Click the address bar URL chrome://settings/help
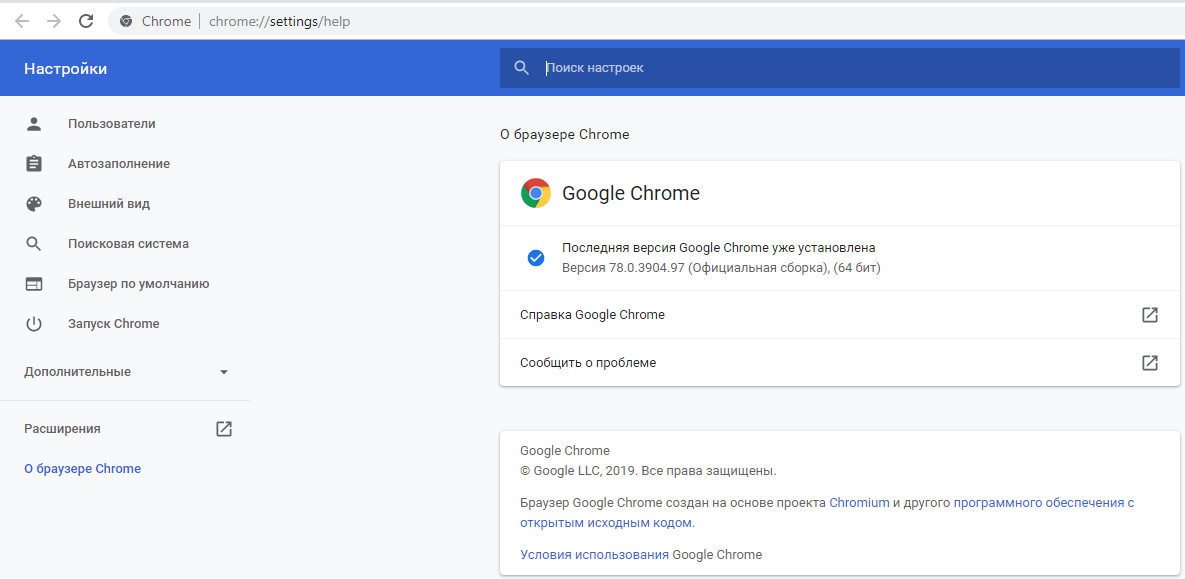 pos(279,21)
